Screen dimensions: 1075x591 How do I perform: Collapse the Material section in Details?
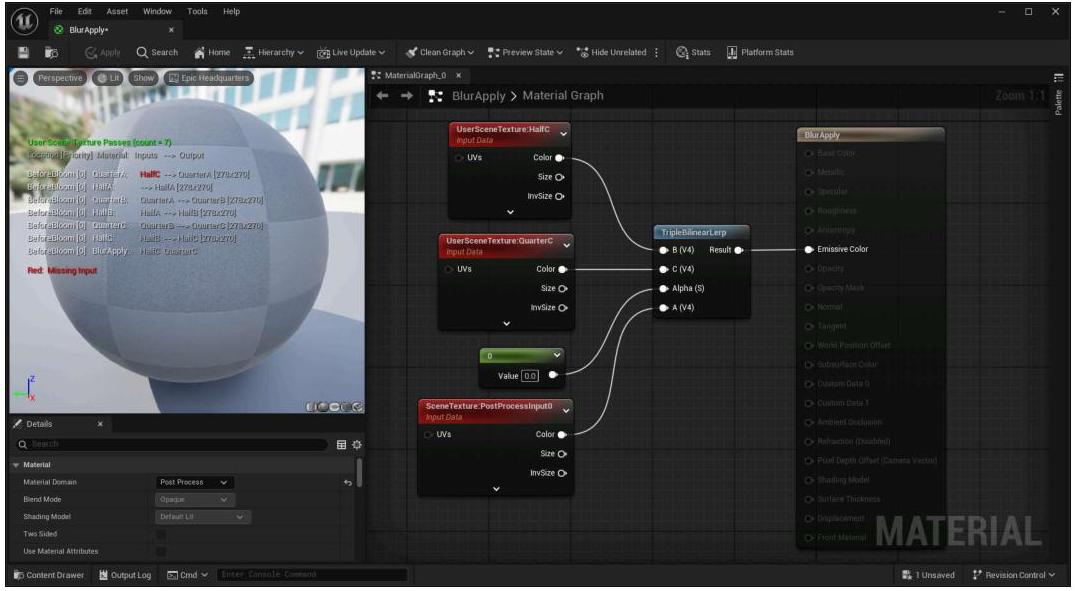coord(17,464)
